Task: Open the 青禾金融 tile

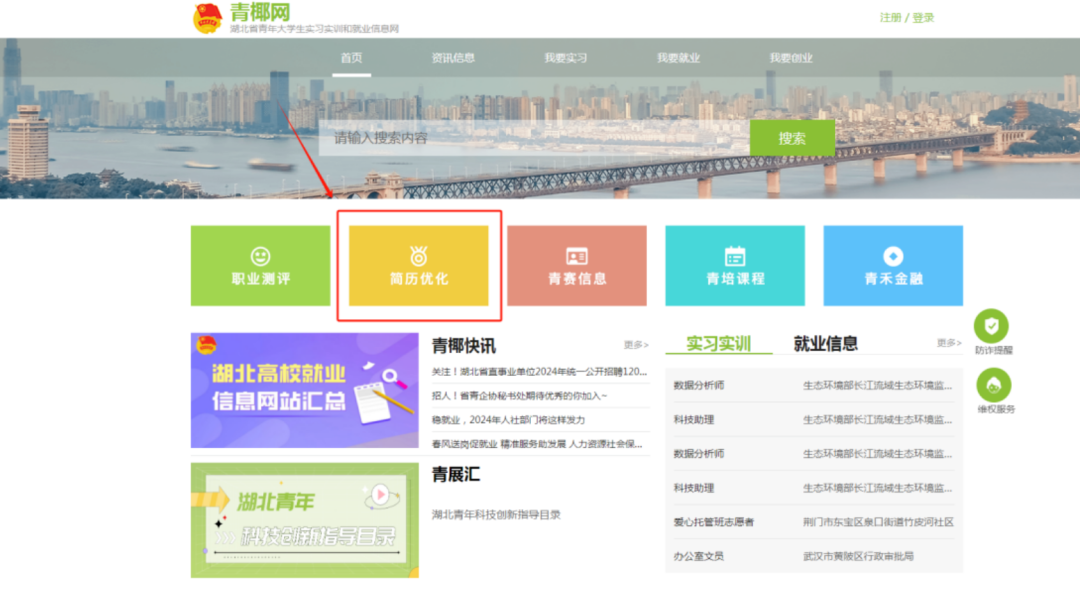Action: coord(893,265)
